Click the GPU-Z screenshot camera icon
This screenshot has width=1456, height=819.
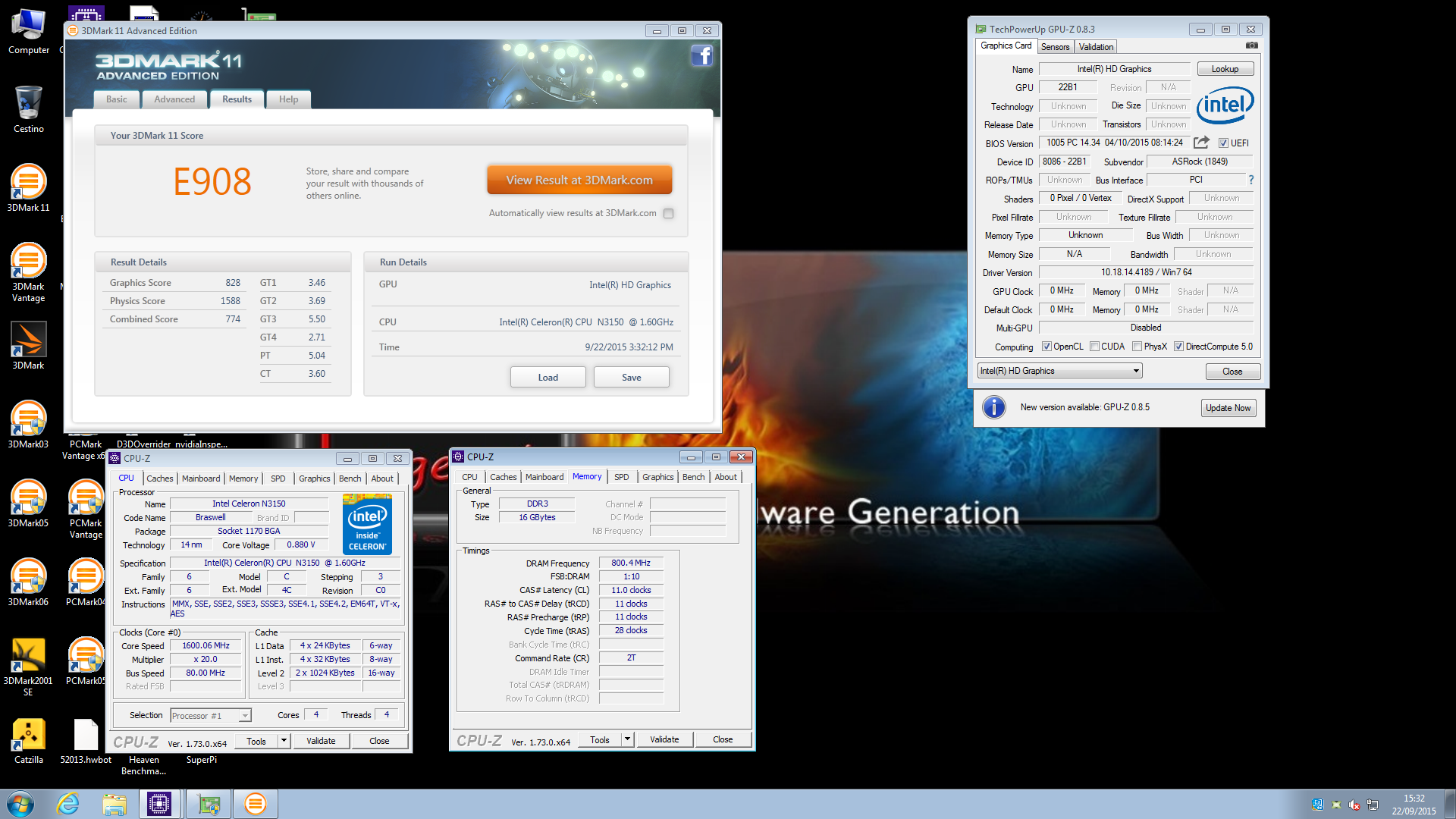coord(1252,45)
